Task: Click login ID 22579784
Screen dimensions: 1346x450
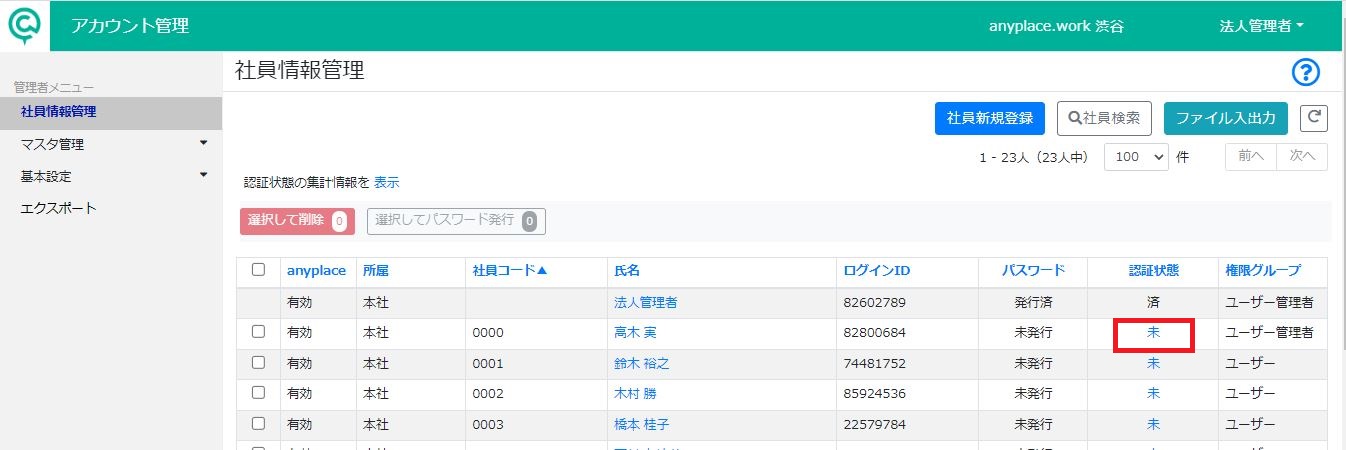Action: [x=874, y=425]
